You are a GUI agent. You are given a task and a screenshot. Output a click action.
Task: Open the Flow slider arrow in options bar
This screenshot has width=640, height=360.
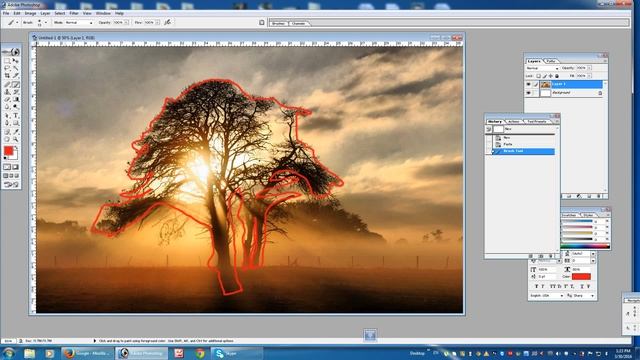[x=158, y=22]
